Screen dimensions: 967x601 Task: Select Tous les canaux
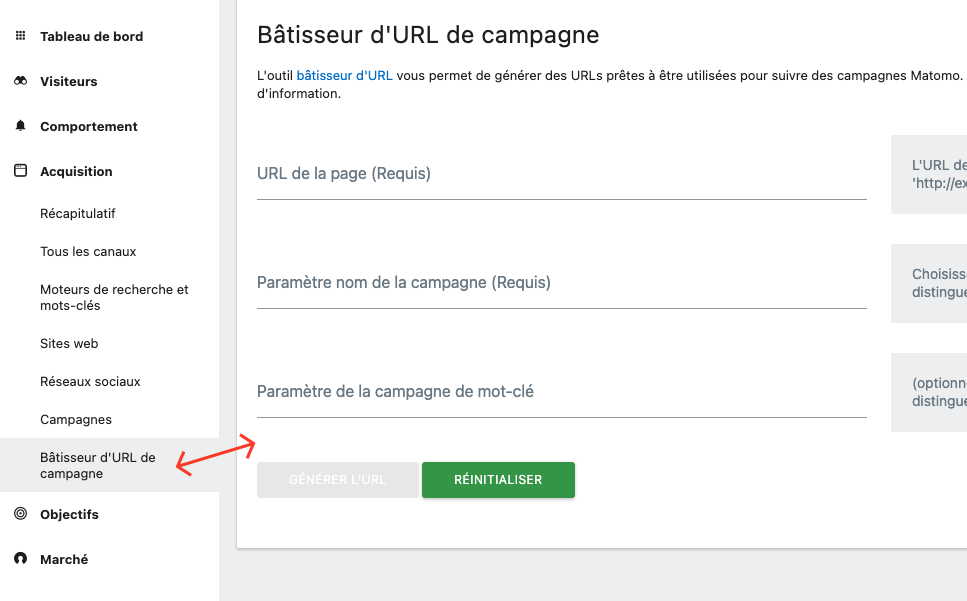coord(88,251)
